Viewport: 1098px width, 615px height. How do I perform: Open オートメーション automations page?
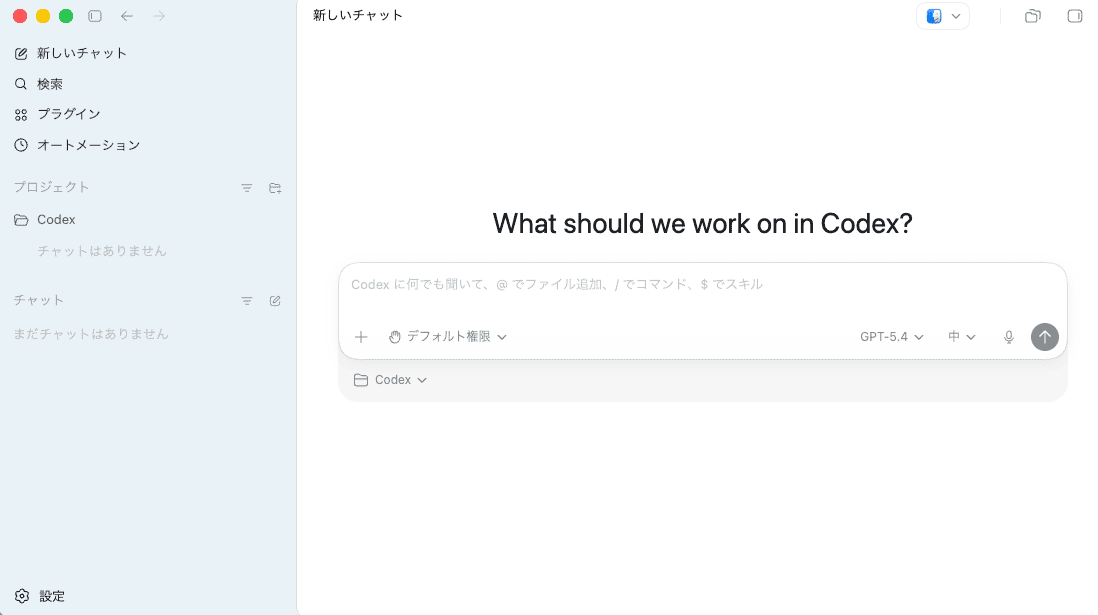[x=77, y=145]
